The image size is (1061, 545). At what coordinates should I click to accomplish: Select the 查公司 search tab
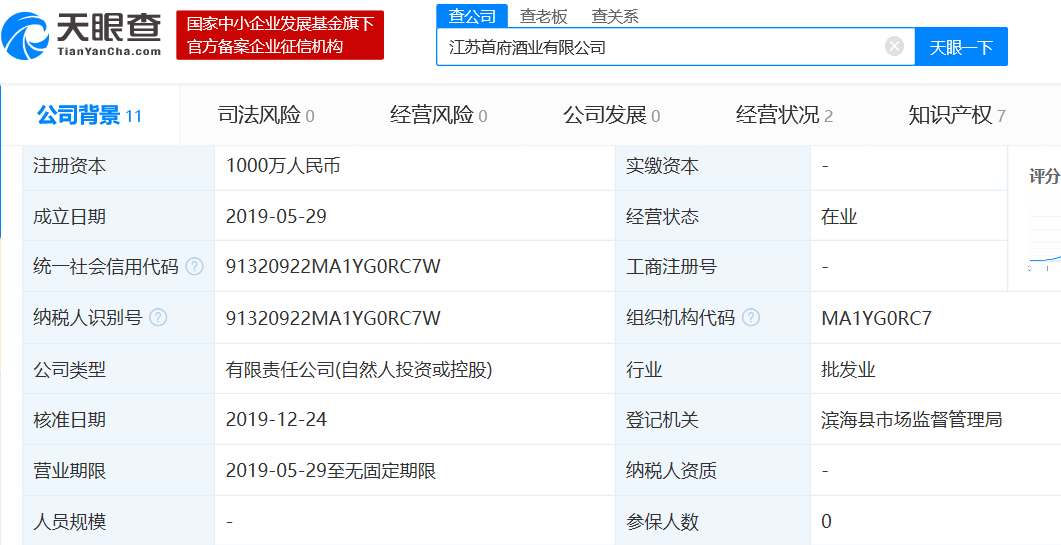(x=472, y=16)
